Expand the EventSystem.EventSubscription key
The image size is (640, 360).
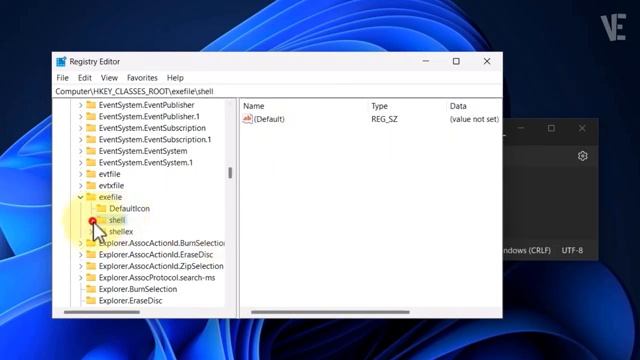point(80,128)
